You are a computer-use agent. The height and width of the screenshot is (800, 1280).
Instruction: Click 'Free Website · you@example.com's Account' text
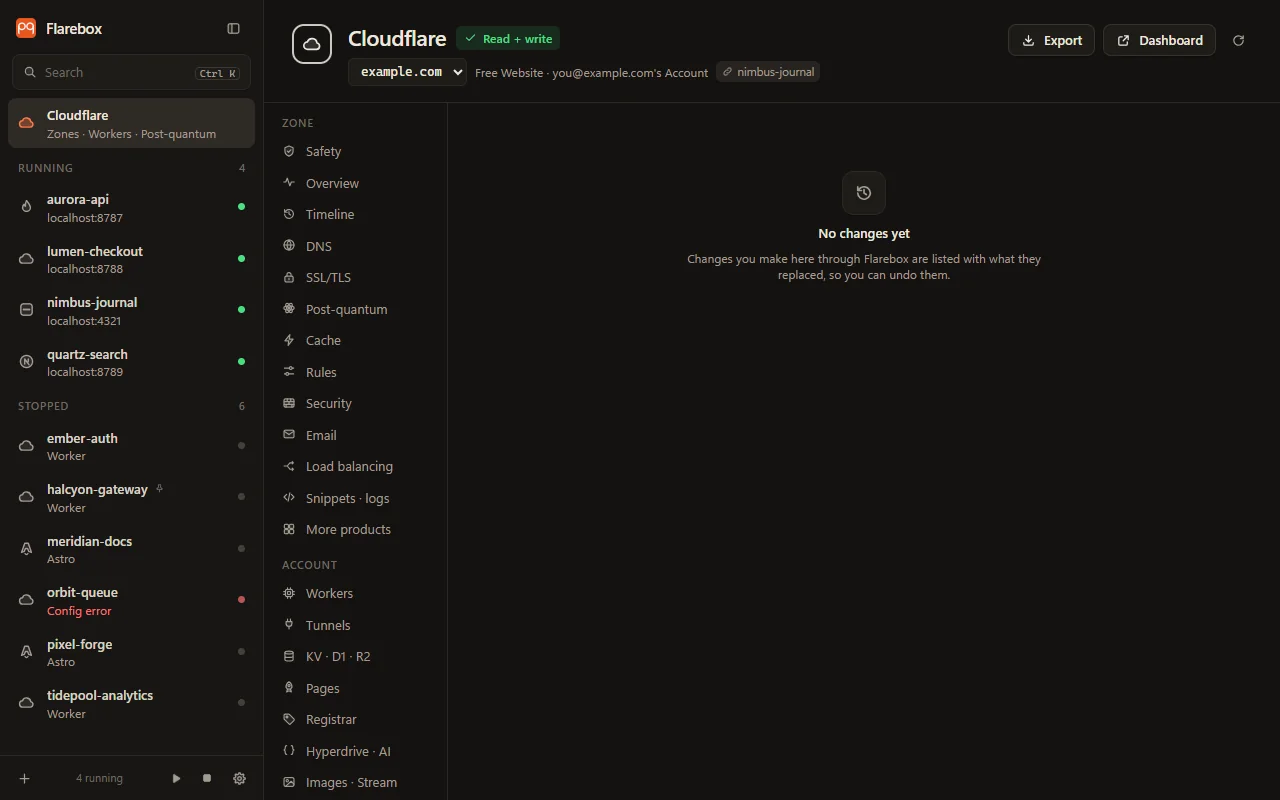[x=591, y=73]
